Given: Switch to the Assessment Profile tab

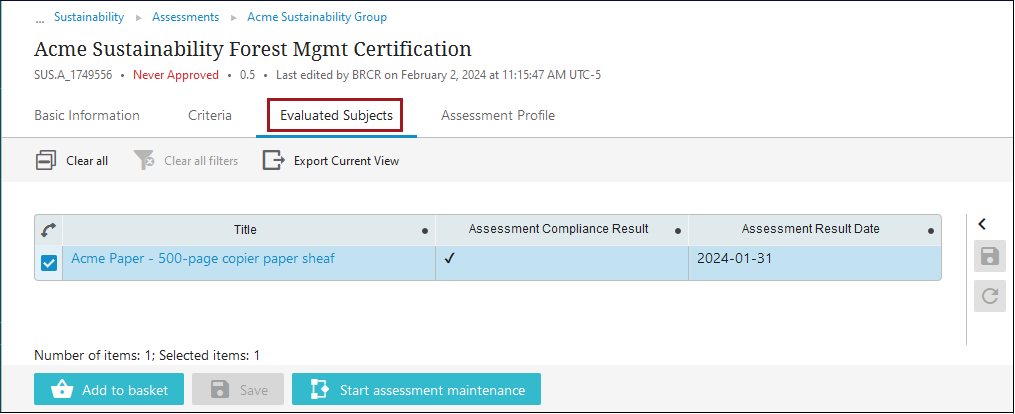Looking at the screenshot, I should coord(498,115).
